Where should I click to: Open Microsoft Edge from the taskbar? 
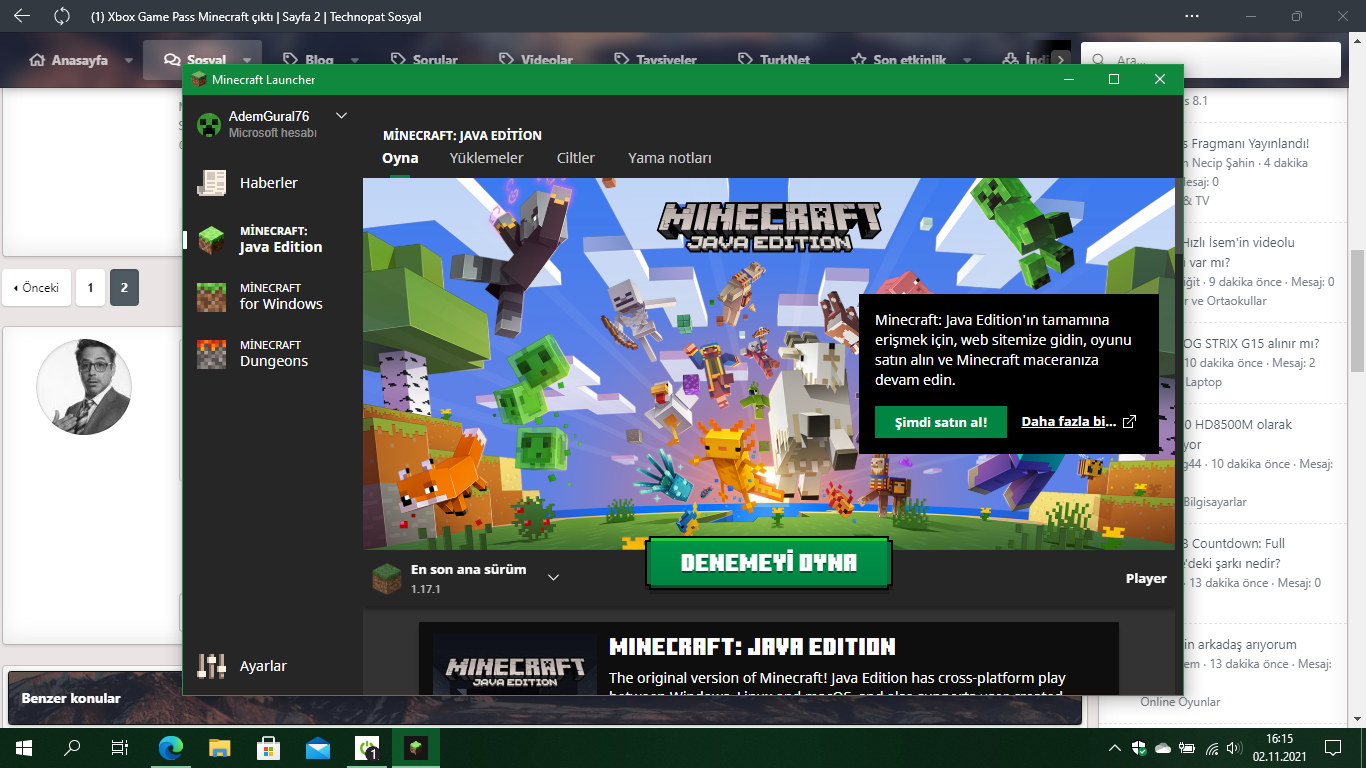tap(172, 746)
